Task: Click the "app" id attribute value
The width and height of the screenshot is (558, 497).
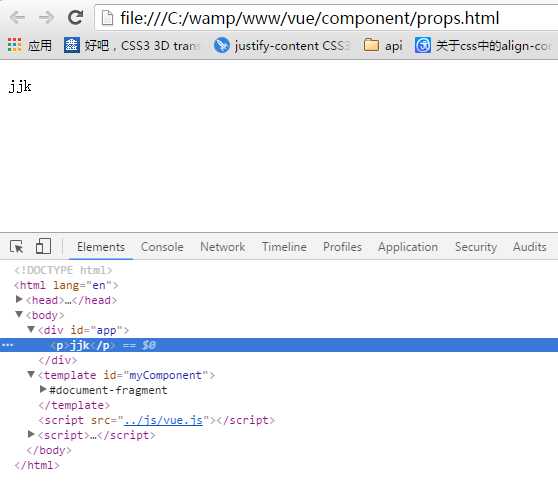Action: pyautogui.click(x=106, y=331)
